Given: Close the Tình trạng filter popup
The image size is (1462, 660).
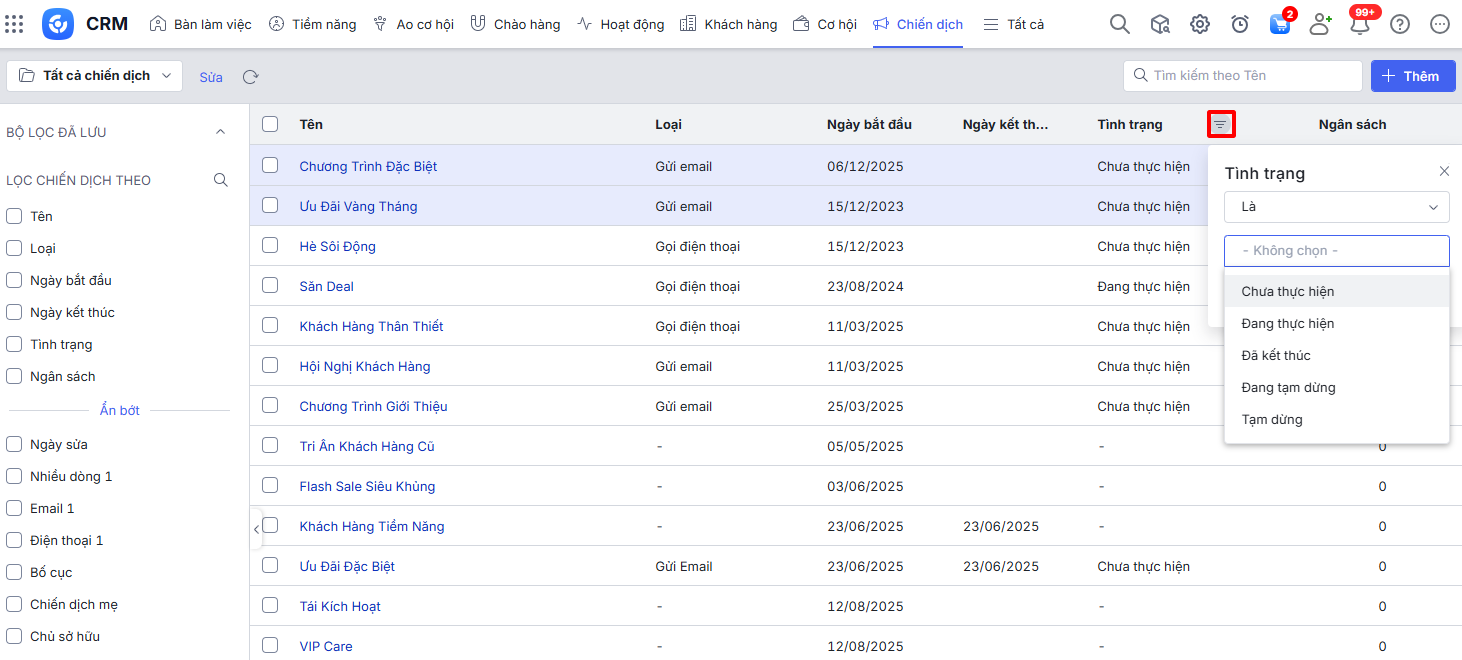Looking at the screenshot, I should (1444, 171).
